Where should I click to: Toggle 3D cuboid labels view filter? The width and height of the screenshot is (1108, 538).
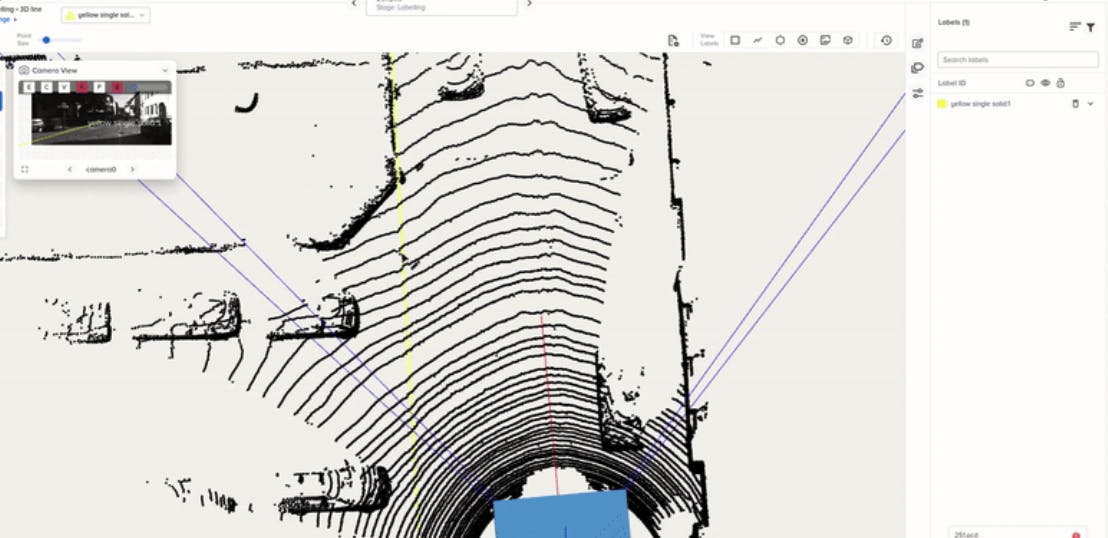pyautogui.click(x=848, y=40)
